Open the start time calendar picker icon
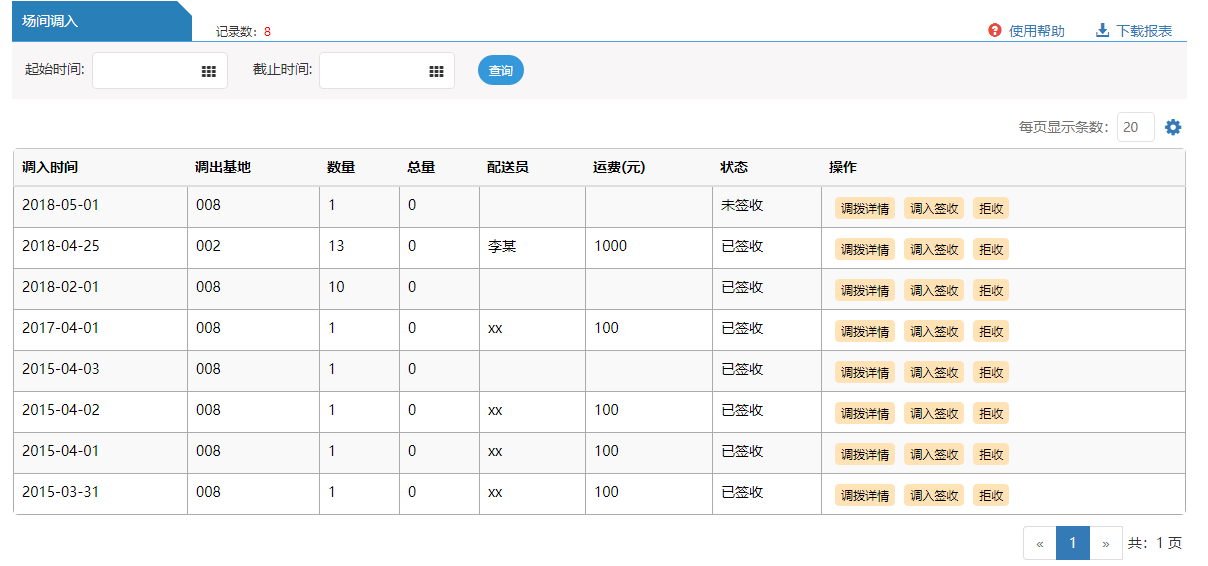Viewport: 1208px width, 566px height. click(x=209, y=71)
